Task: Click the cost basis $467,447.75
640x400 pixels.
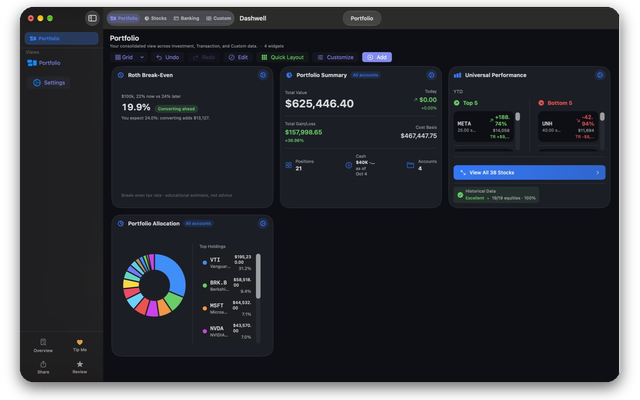Action: click(x=419, y=136)
